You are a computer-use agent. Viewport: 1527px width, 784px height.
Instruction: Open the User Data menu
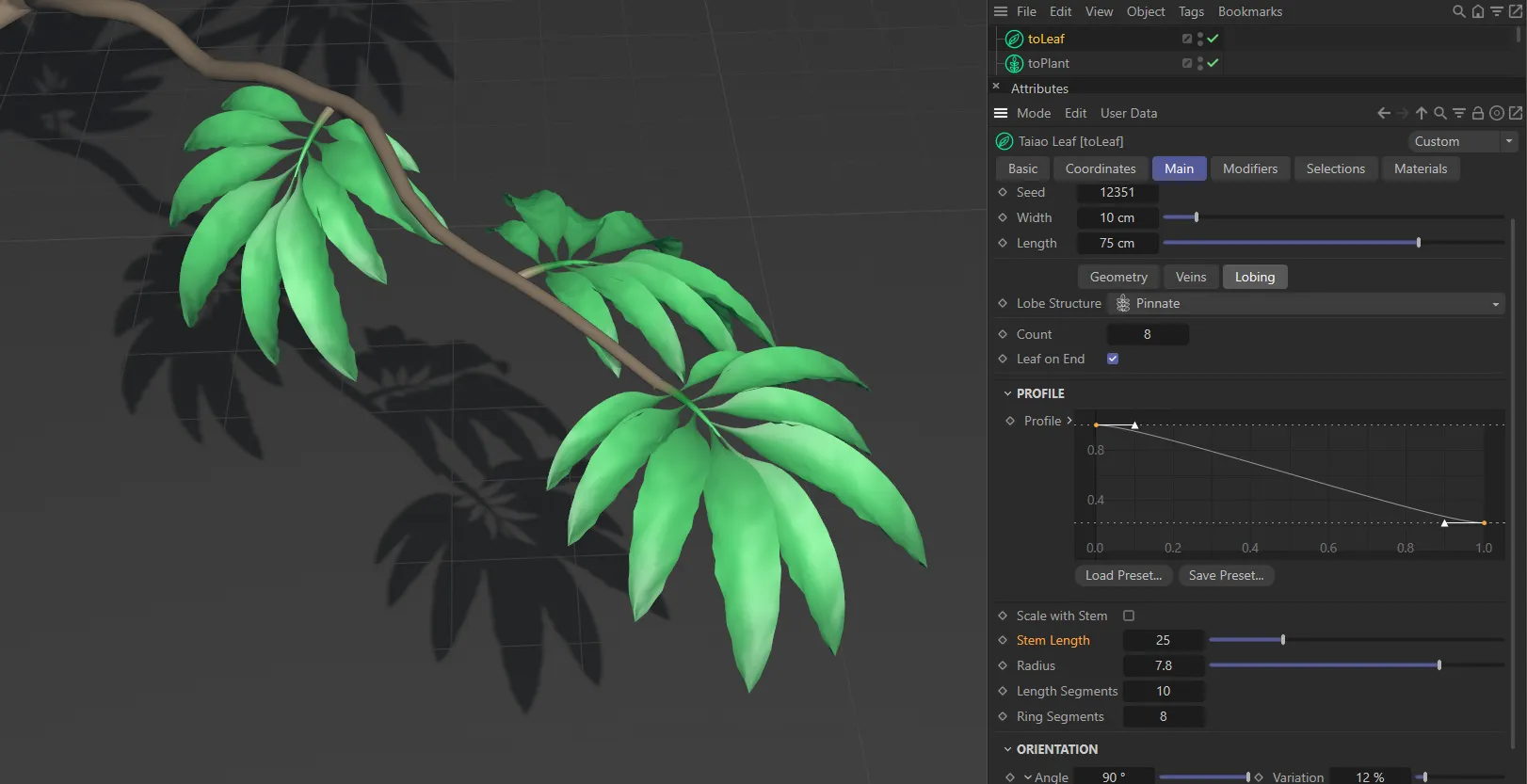[1129, 113]
